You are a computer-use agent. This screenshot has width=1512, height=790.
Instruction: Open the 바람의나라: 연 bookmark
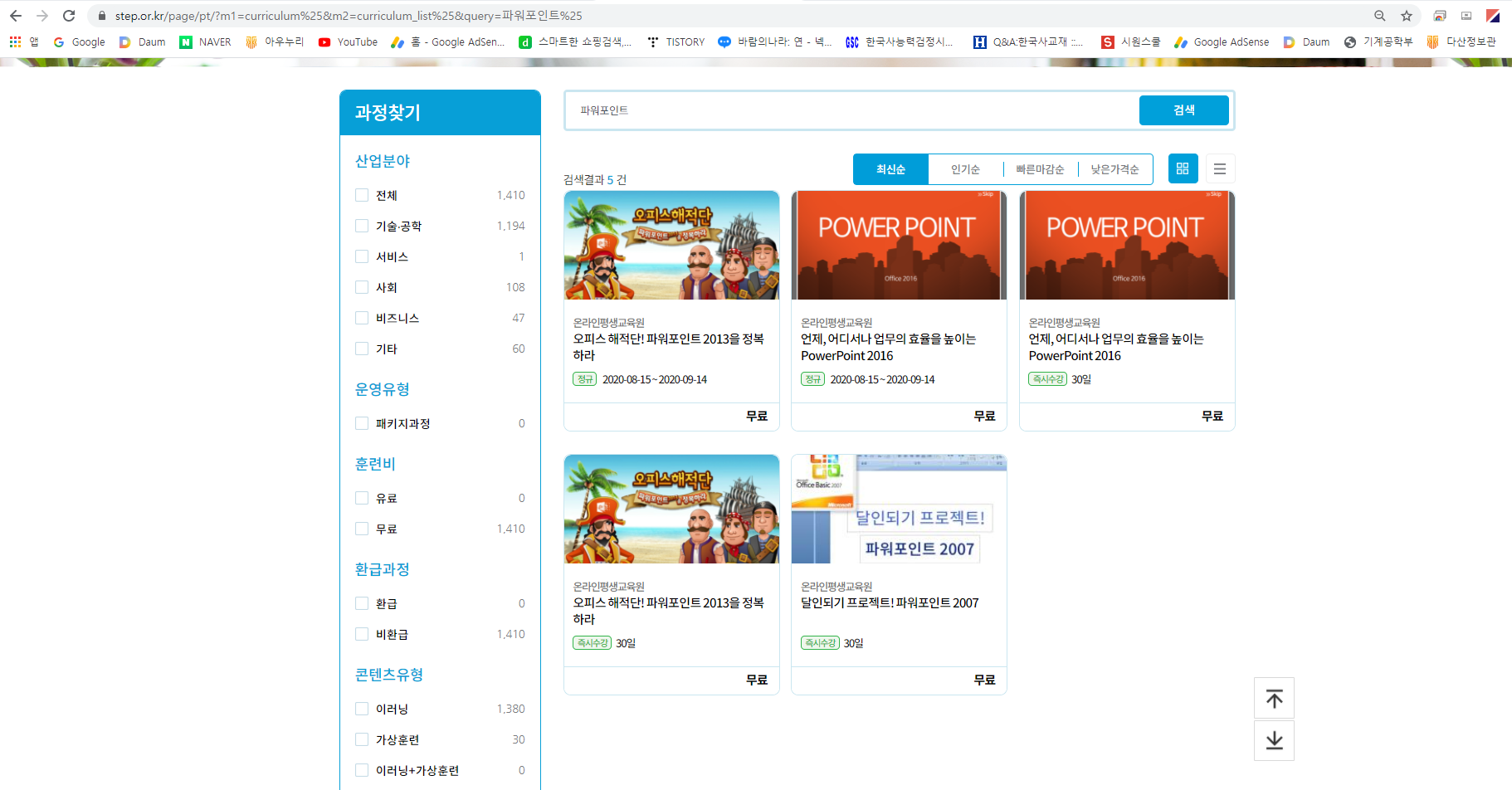[775, 41]
